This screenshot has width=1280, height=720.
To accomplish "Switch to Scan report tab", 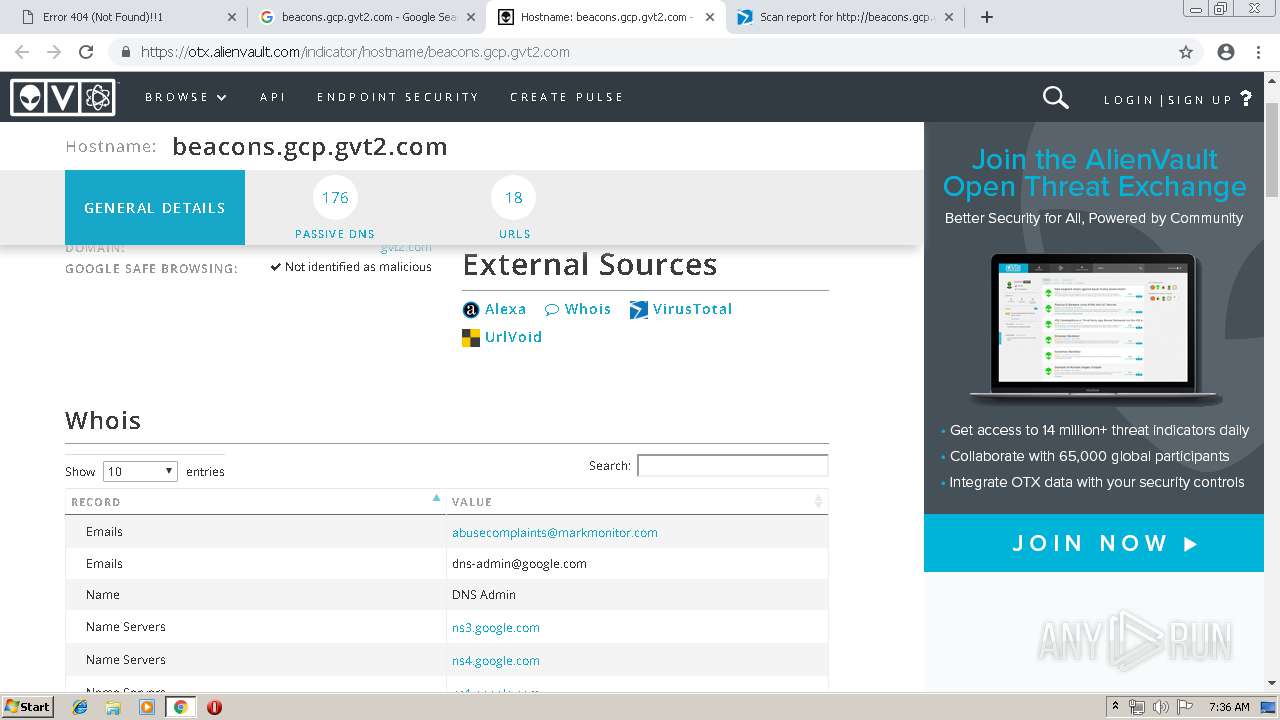I will click(x=843, y=17).
